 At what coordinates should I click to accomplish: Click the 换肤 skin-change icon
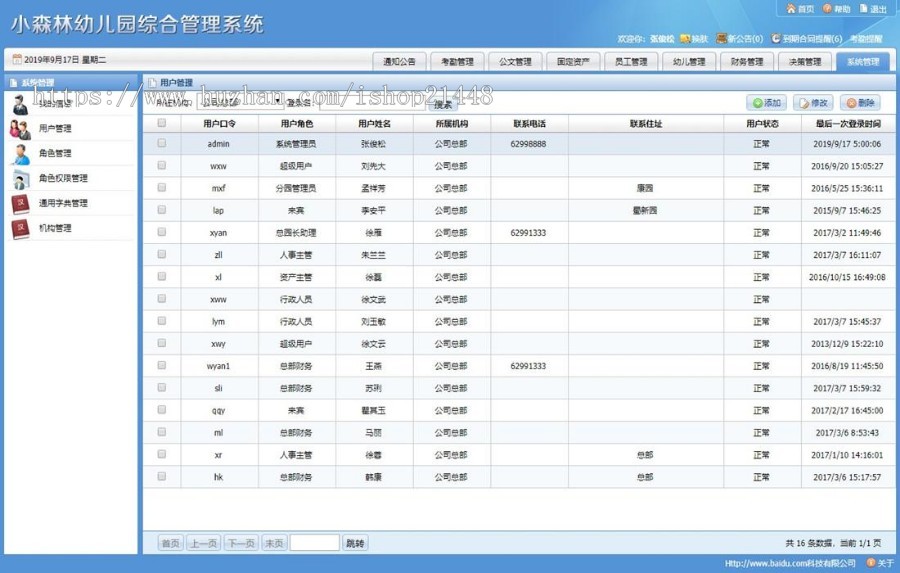(x=685, y=38)
